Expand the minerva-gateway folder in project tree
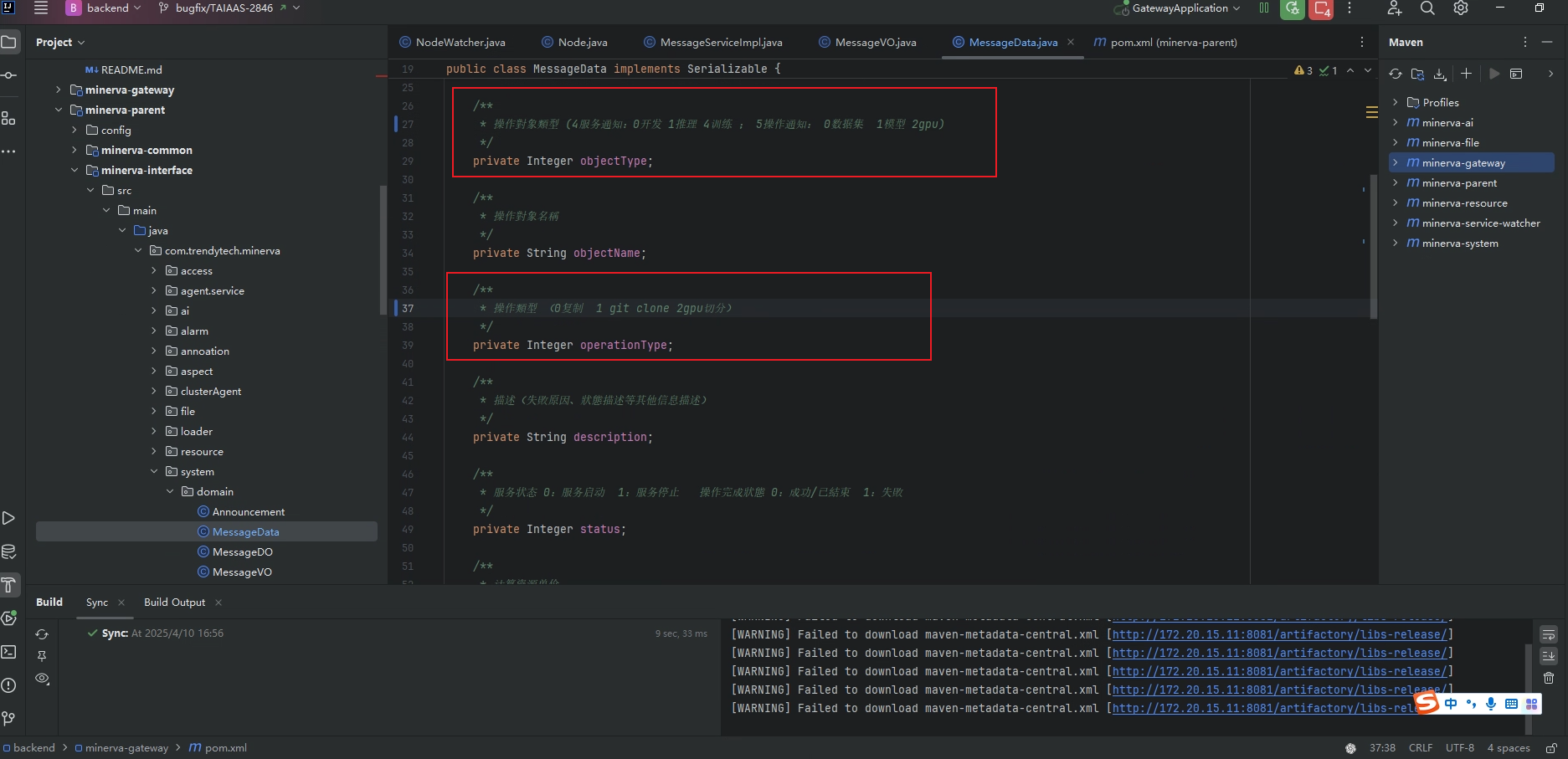This screenshot has width=1568, height=759. coord(58,90)
